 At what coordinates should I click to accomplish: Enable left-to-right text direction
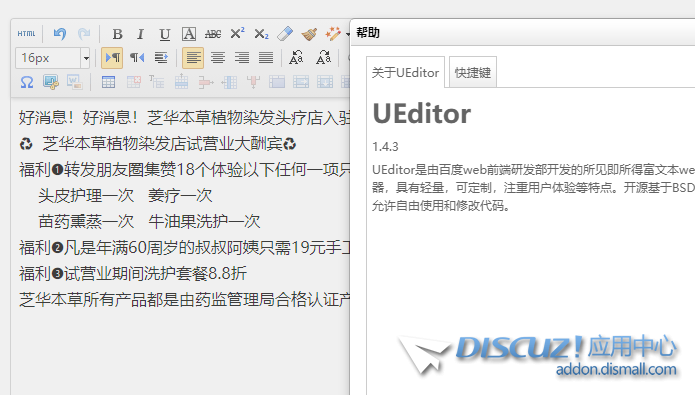coord(112,58)
